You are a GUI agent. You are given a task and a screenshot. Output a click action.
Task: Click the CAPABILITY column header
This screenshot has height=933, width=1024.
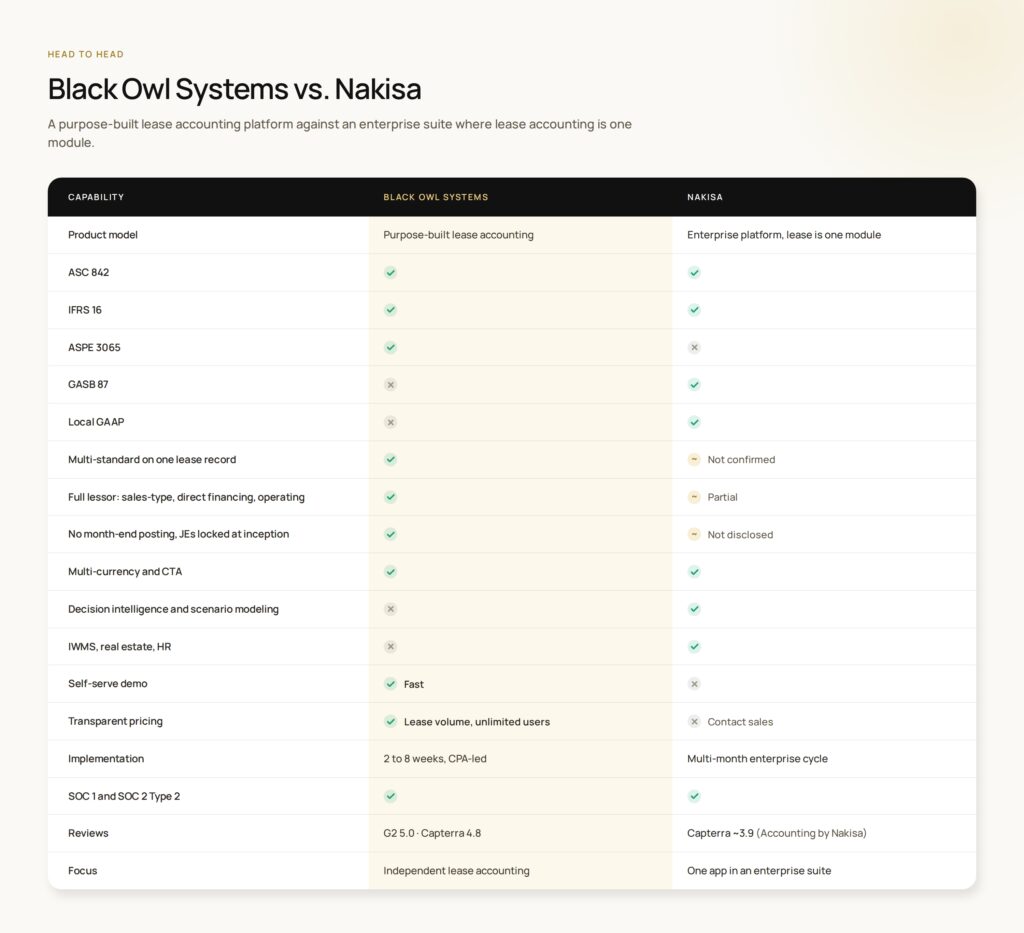coord(96,197)
